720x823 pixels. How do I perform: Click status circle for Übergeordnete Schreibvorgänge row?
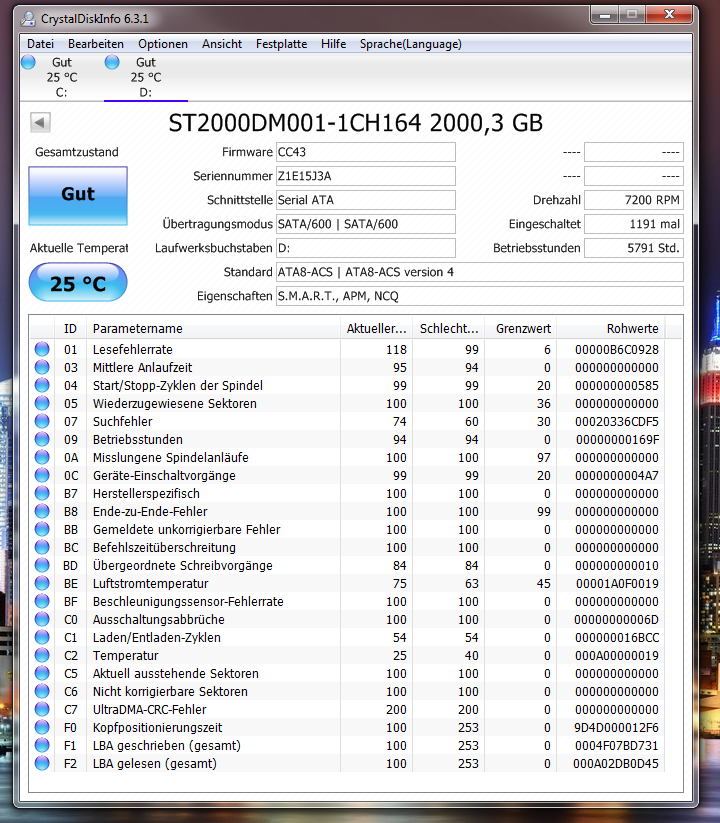(x=42, y=565)
